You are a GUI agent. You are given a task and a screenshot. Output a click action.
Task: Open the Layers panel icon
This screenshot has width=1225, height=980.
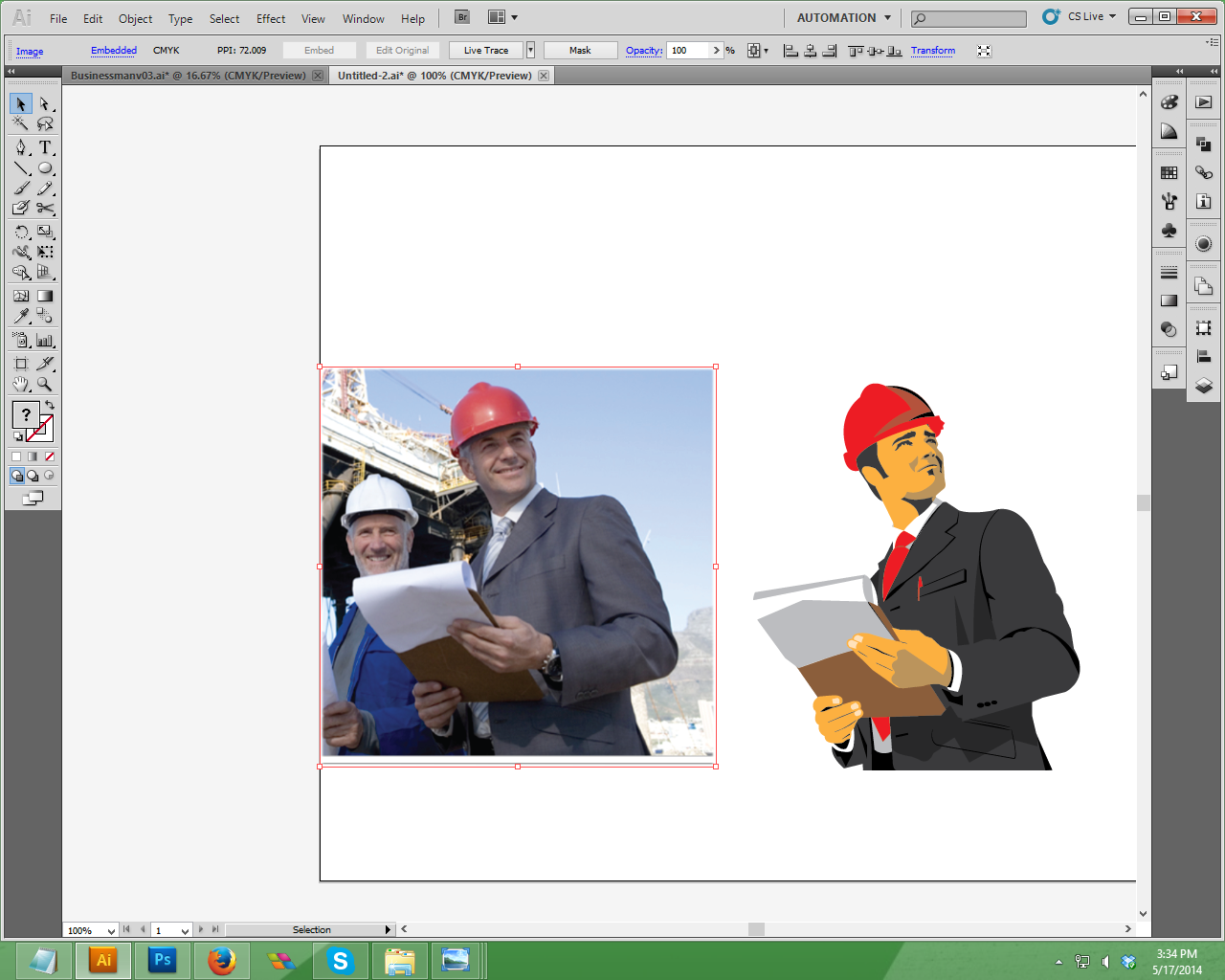tap(1204, 386)
